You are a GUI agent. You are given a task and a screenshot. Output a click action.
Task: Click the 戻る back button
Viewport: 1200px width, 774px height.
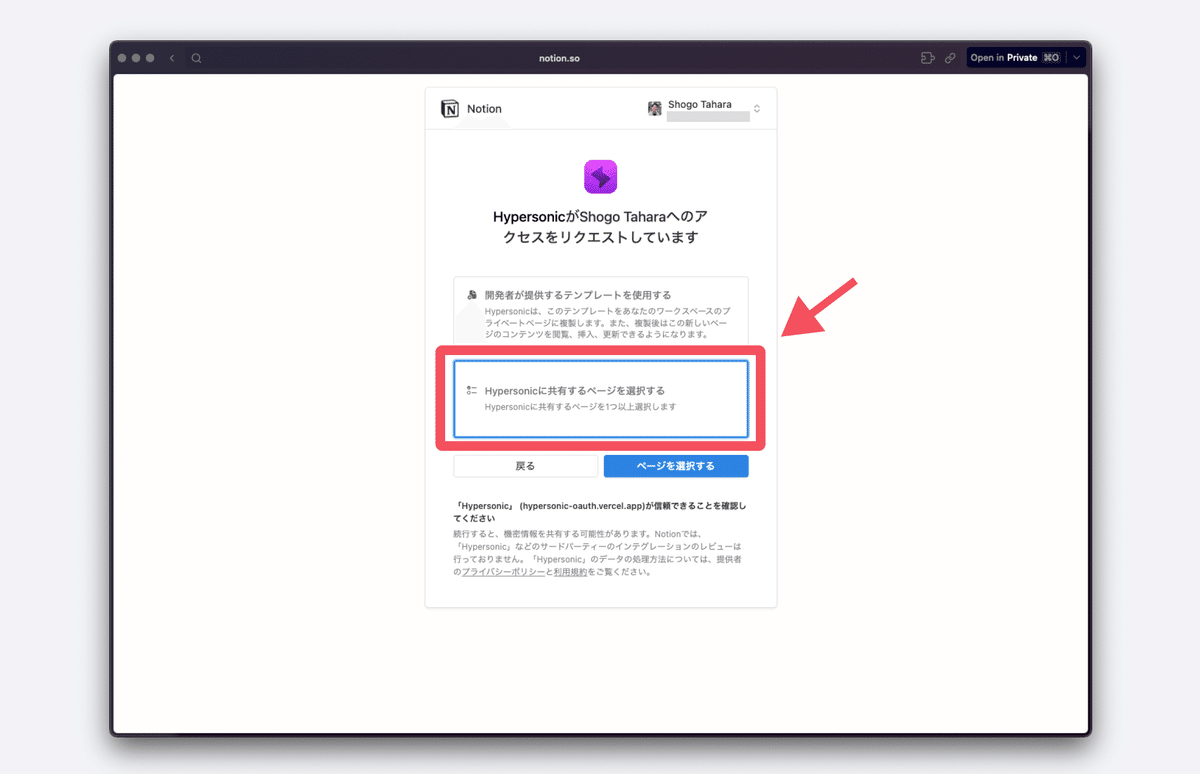pos(526,466)
